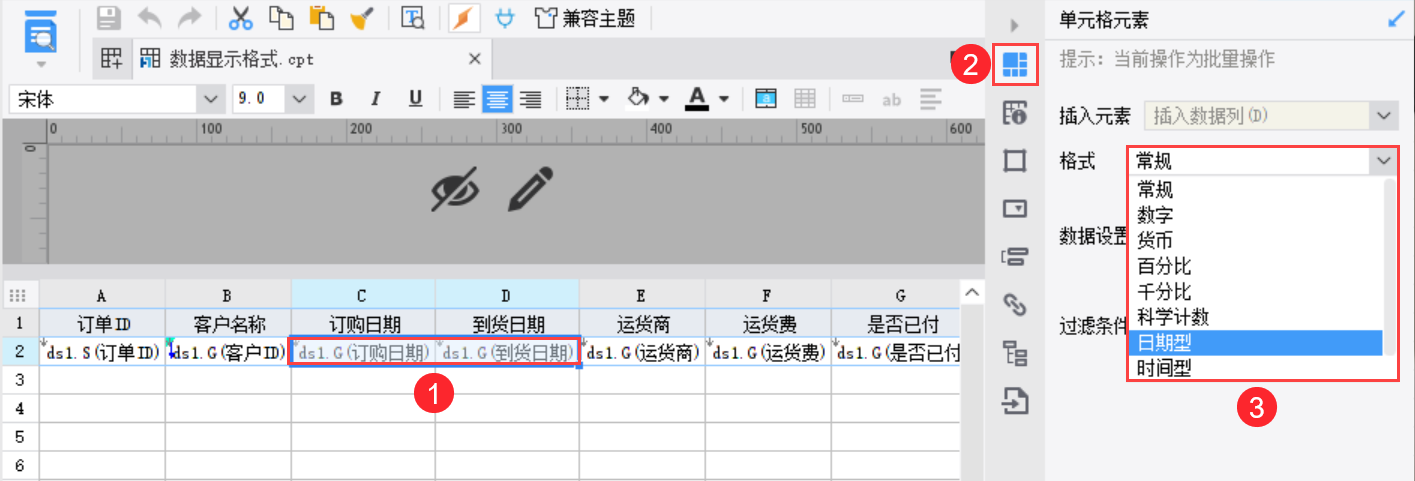This screenshot has height=481, width=1415.
Task: Apply the fill bucket background color
Action: [637, 99]
